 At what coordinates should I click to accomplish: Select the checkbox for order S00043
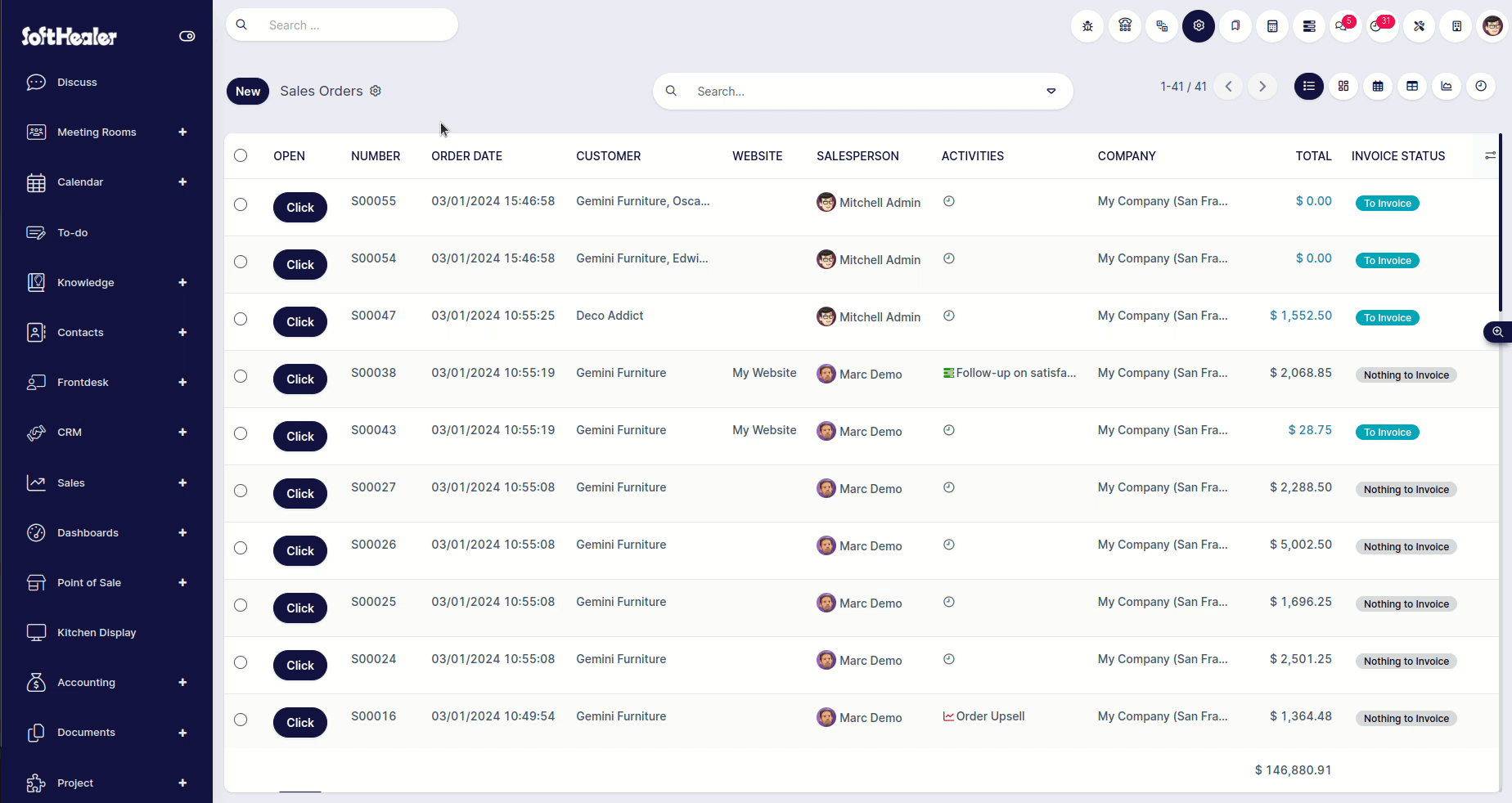[241, 433]
